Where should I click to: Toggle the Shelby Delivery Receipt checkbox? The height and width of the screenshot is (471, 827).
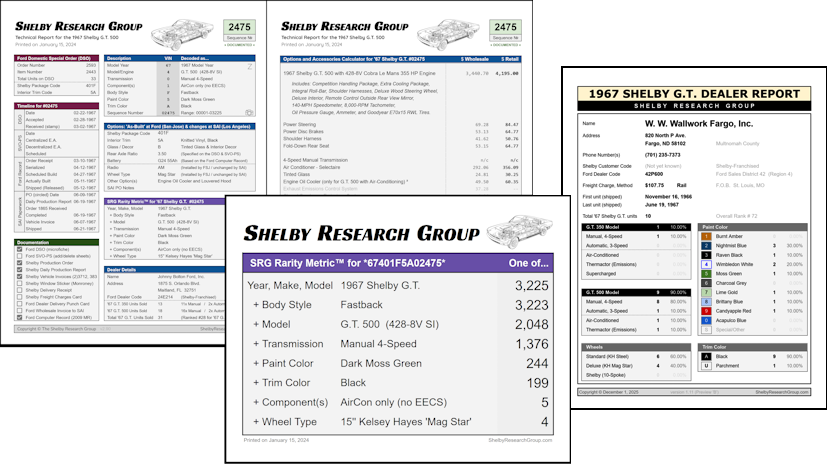[x=20, y=290]
